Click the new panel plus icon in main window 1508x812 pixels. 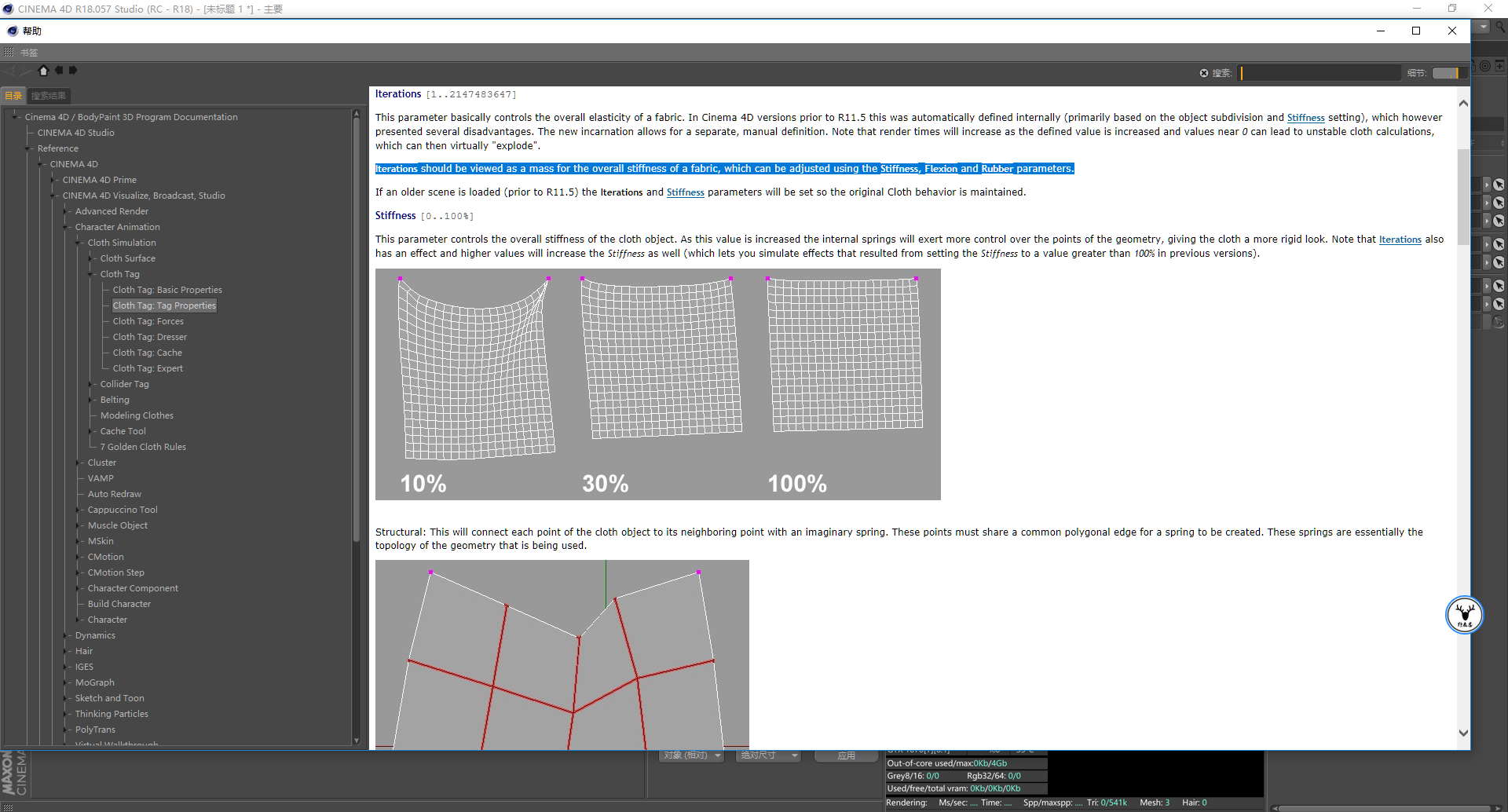click(x=1500, y=66)
